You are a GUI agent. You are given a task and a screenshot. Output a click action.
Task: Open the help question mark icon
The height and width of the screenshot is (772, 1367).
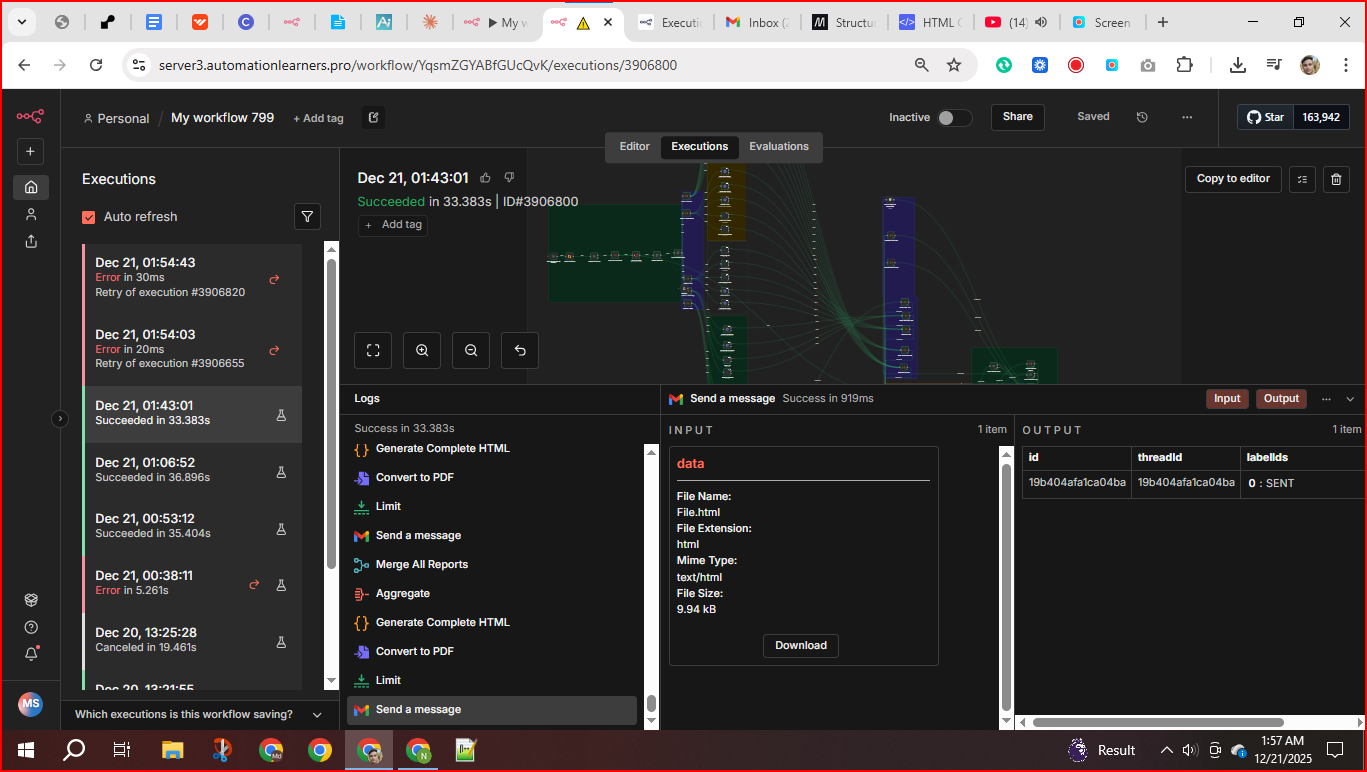click(x=31, y=627)
